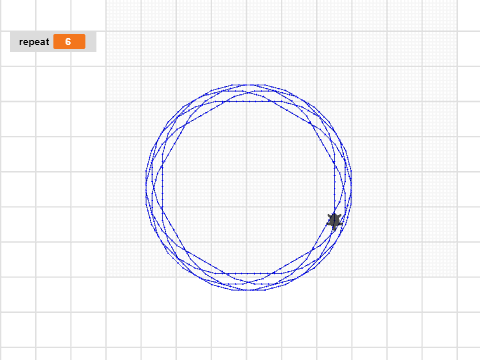Click the inner hexagon's top horizontal line
Viewport: 480px width, 360px height.
point(248,101)
